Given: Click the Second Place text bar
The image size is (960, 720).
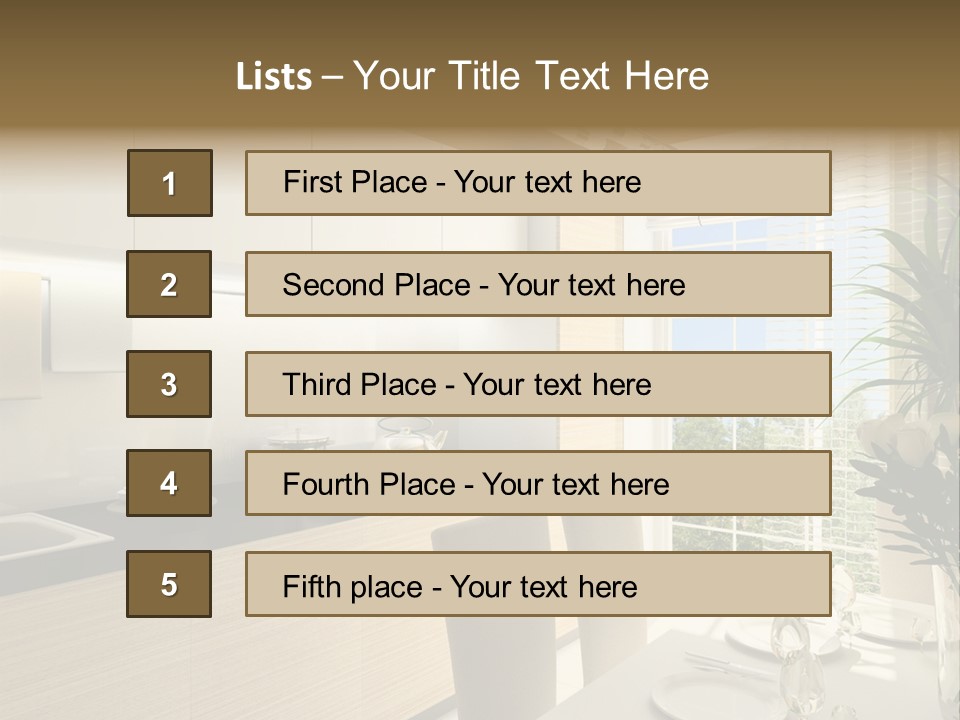Looking at the screenshot, I should [538, 284].
